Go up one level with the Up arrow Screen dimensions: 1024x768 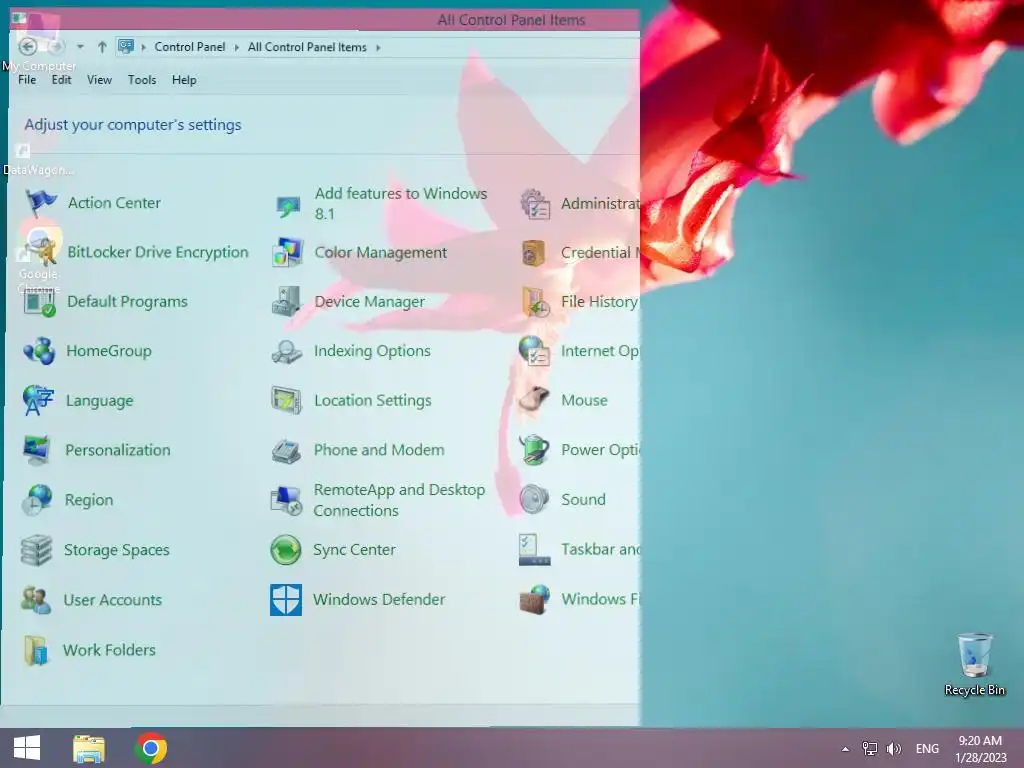click(102, 47)
